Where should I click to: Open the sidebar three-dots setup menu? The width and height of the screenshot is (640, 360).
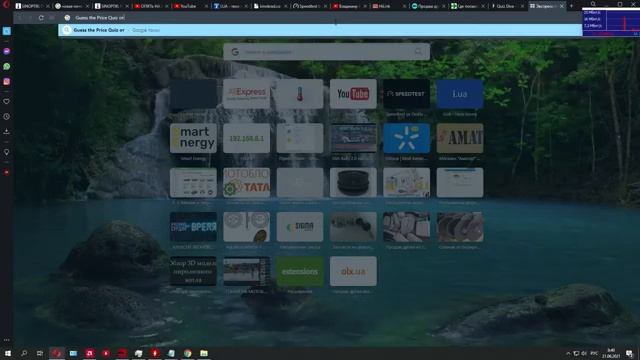[x=7, y=340]
